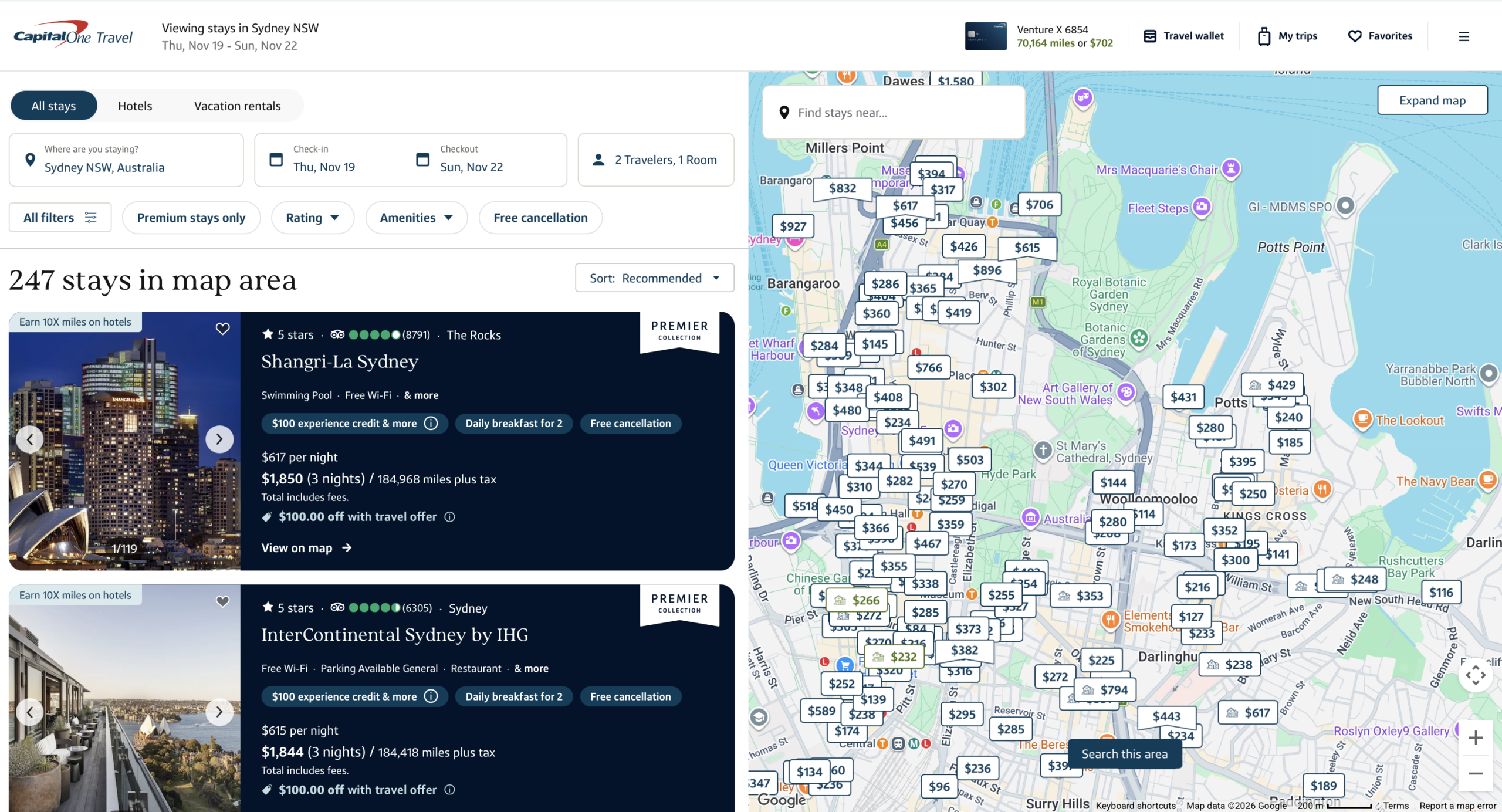Select the Vacation rentals tab
This screenshot has height=812, width=1502.
click(238, 106)
